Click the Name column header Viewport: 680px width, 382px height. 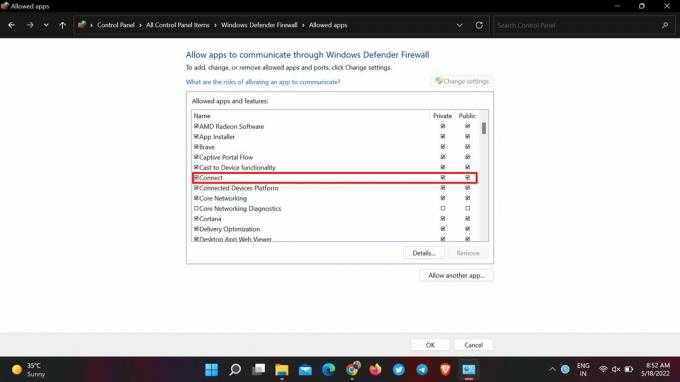[x=202, y=116]
